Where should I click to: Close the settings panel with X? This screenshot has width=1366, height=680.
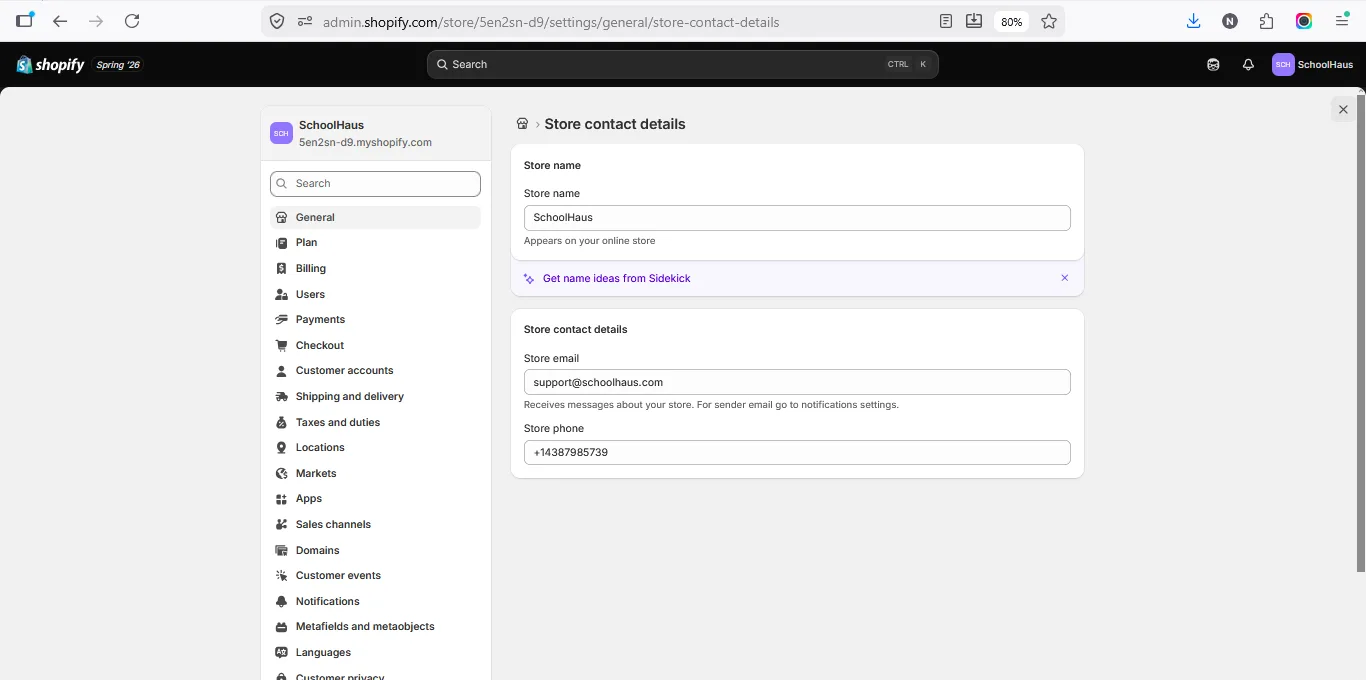pos(1343,110)
